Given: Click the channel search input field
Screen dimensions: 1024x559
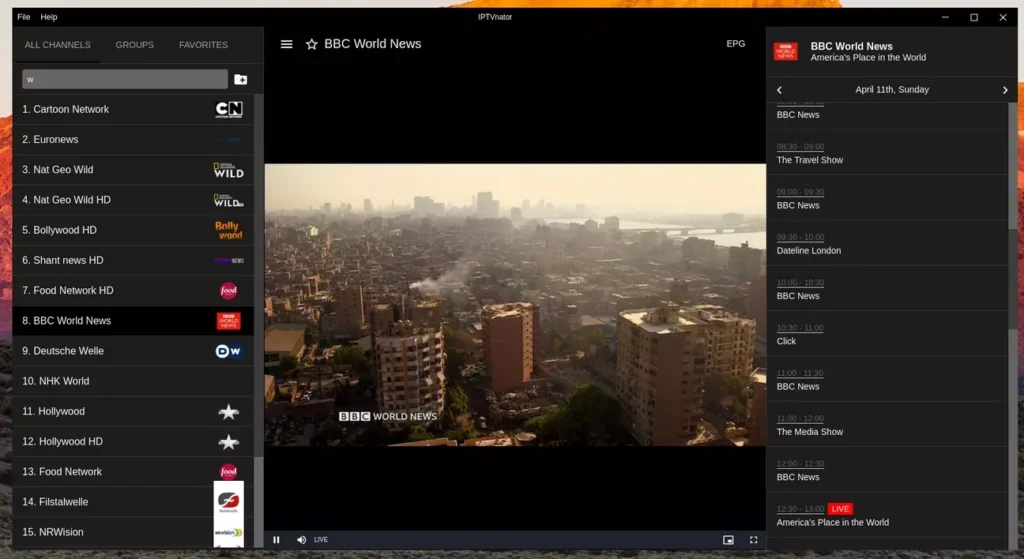Looking at the screenshot, I should point(125,79).
